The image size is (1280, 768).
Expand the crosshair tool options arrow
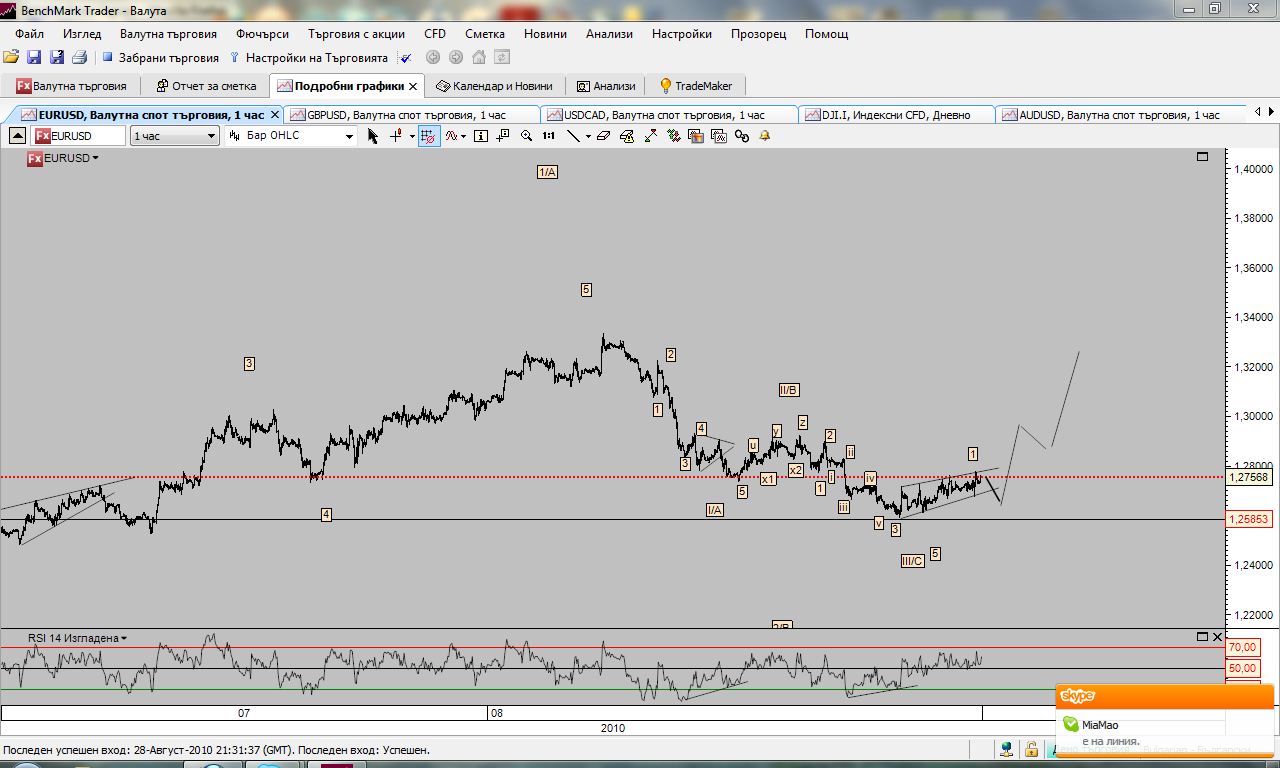(x=412, y=136)
